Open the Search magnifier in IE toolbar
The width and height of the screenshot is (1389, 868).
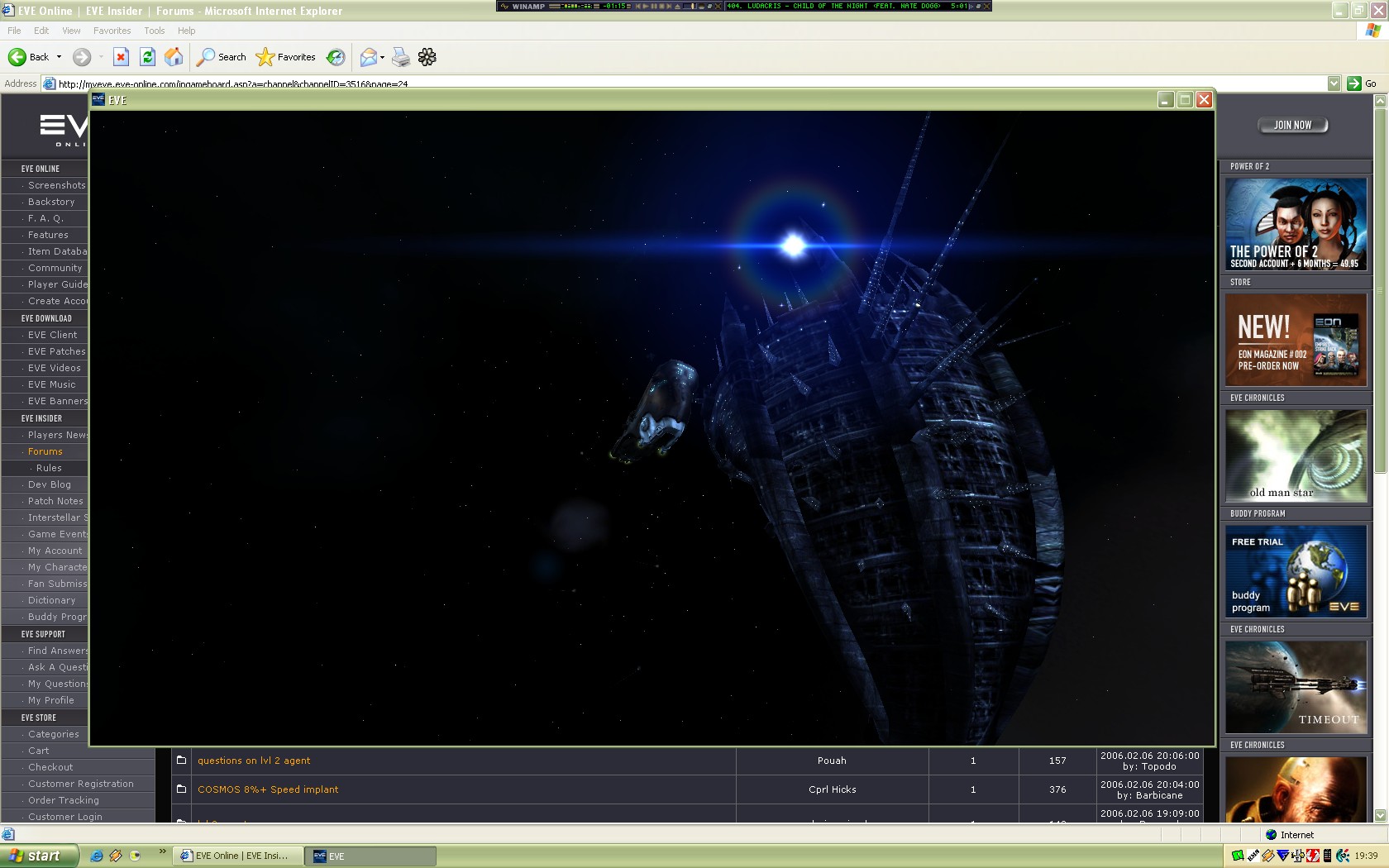pos(205,57)
